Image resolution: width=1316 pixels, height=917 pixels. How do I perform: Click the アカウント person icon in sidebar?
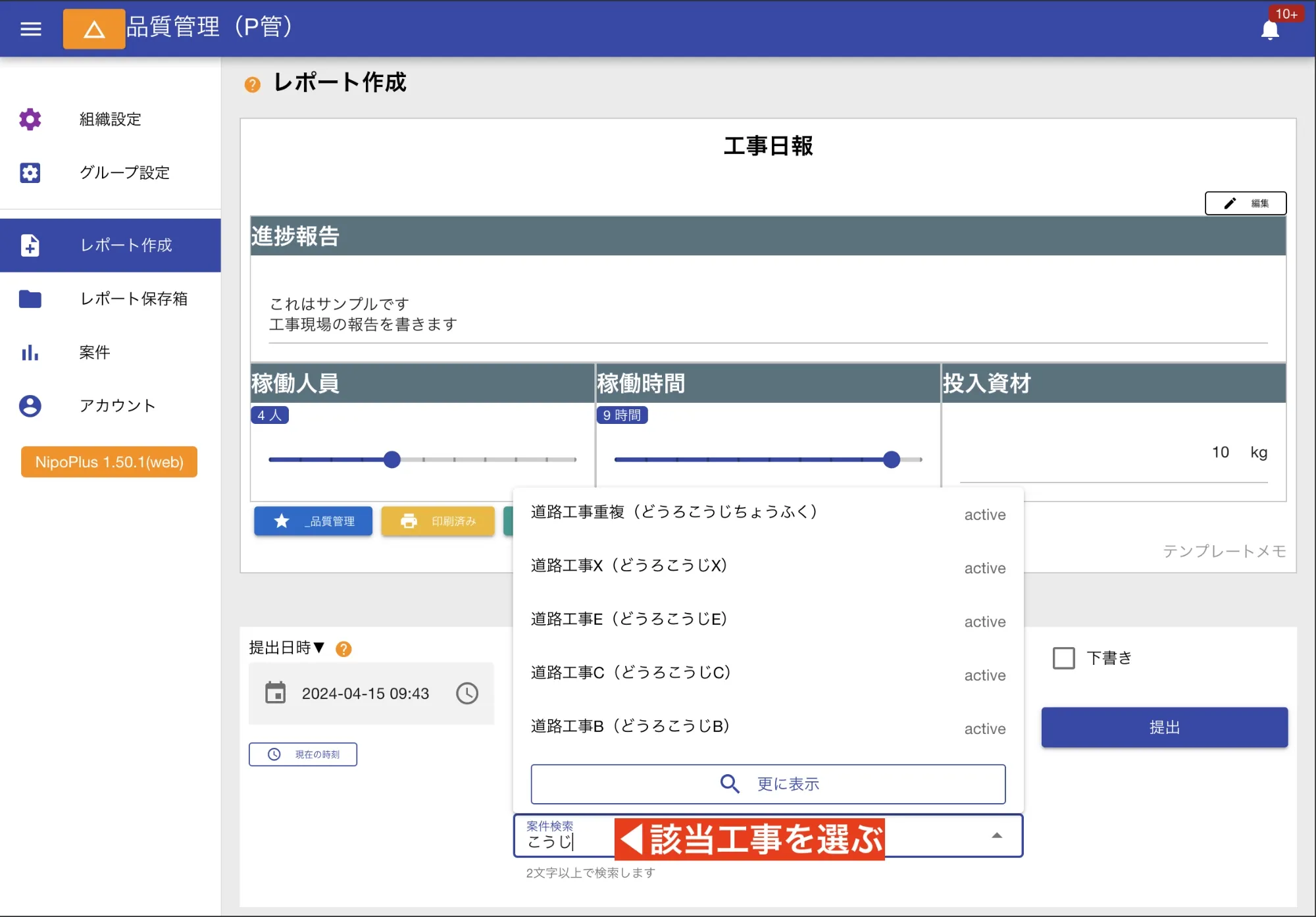pyautogui.click(x=30, y=406)
